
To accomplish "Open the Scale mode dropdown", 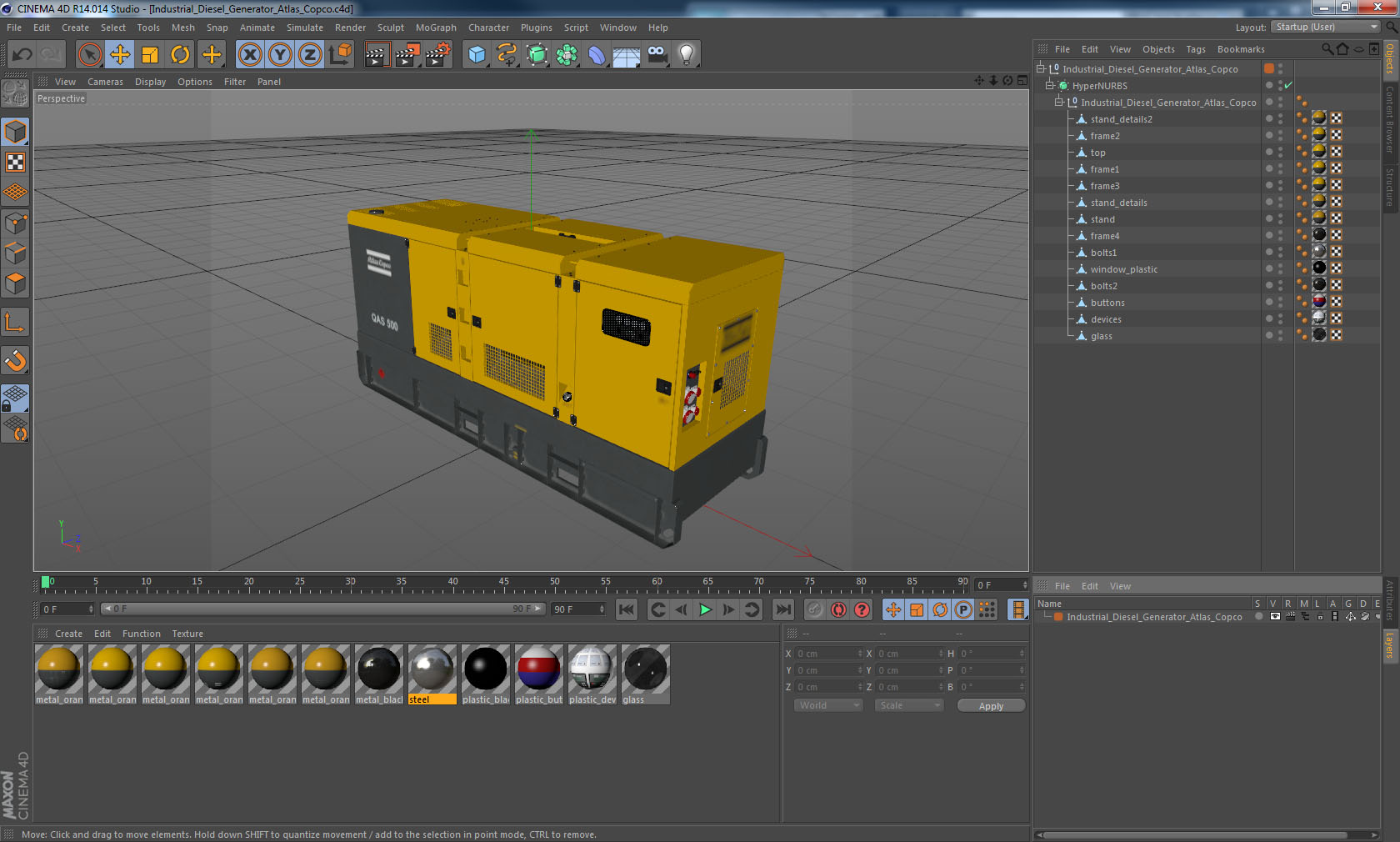I will (x=908, y=705).
